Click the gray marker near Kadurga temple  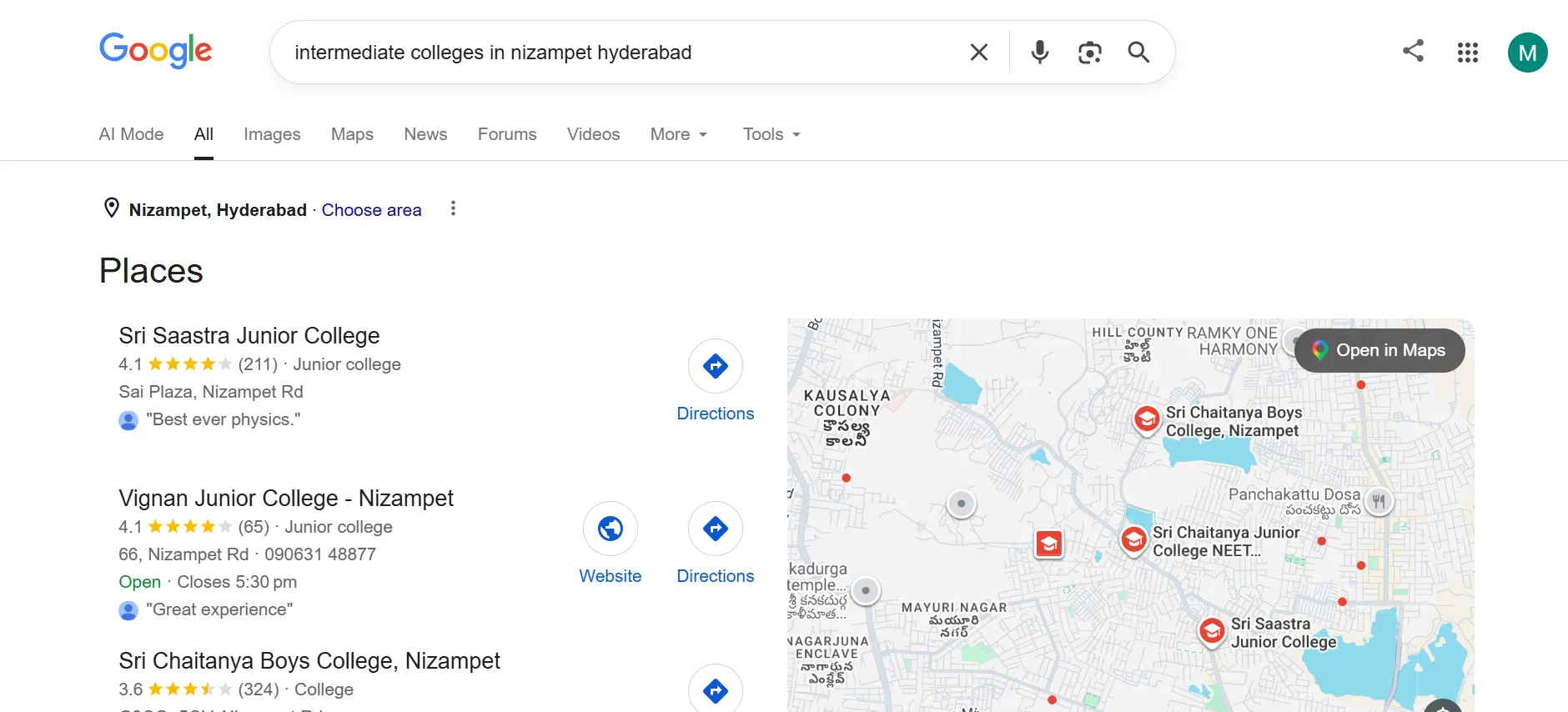tap(866, 591)
